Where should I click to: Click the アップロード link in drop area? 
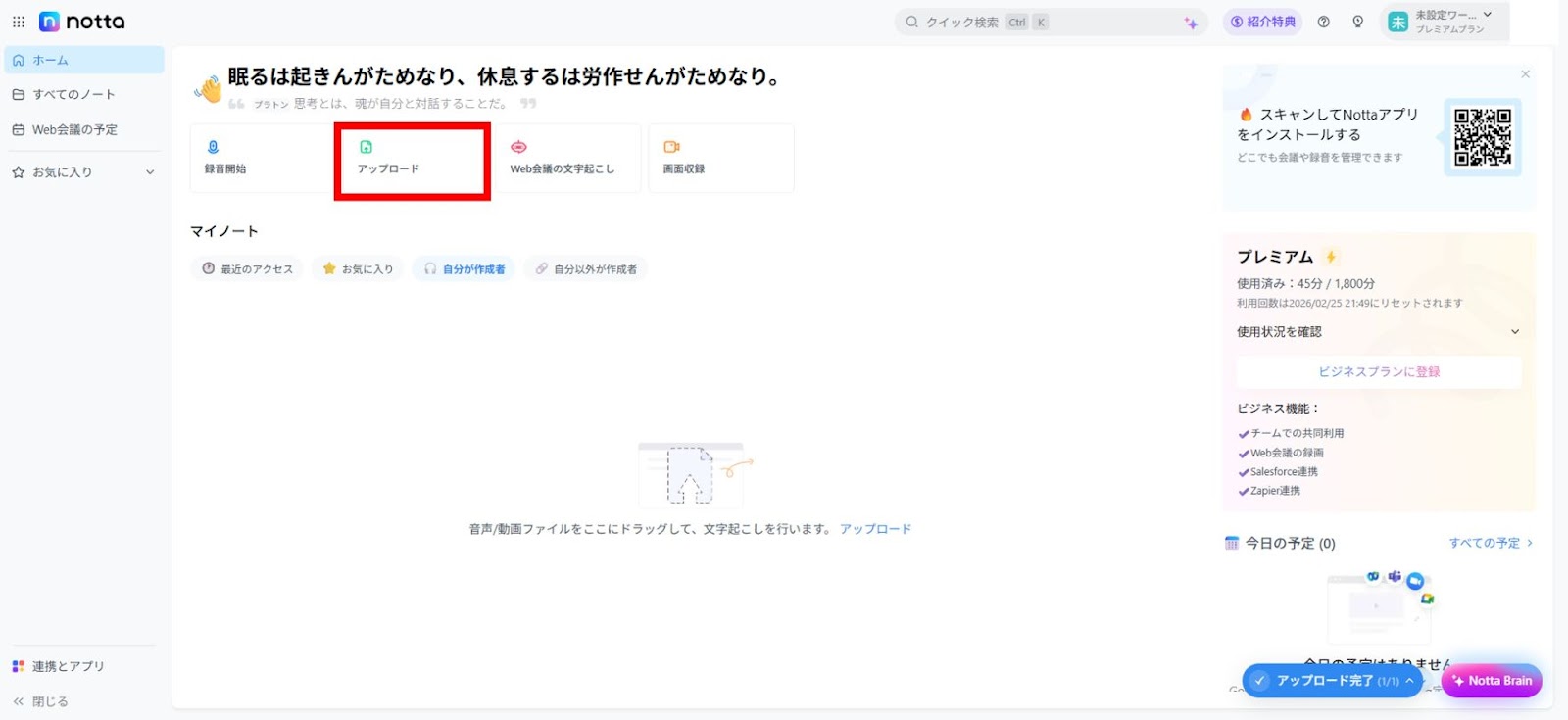pyautogui.click(x=875, y=529)
